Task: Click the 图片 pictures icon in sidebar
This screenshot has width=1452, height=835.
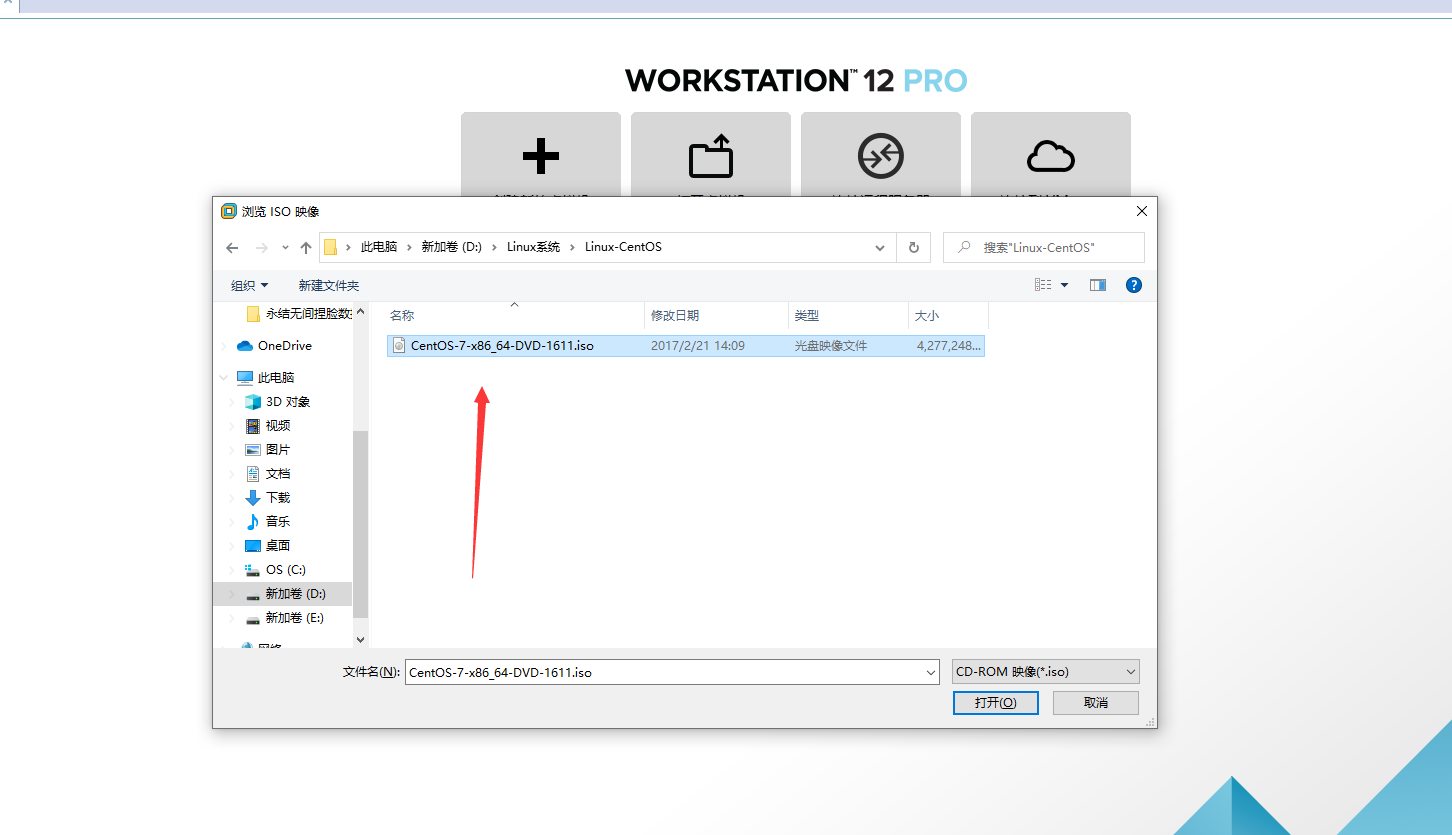Action: (253, 450)
